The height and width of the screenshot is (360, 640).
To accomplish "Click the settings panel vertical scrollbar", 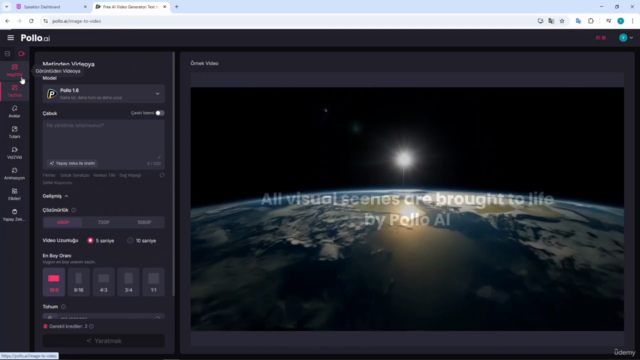I will 174,173.
